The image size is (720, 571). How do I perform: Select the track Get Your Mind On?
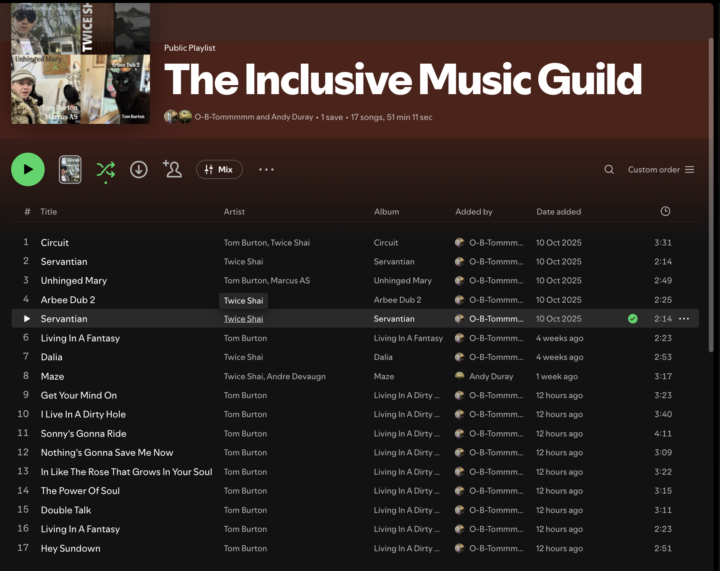click(79, 395)
